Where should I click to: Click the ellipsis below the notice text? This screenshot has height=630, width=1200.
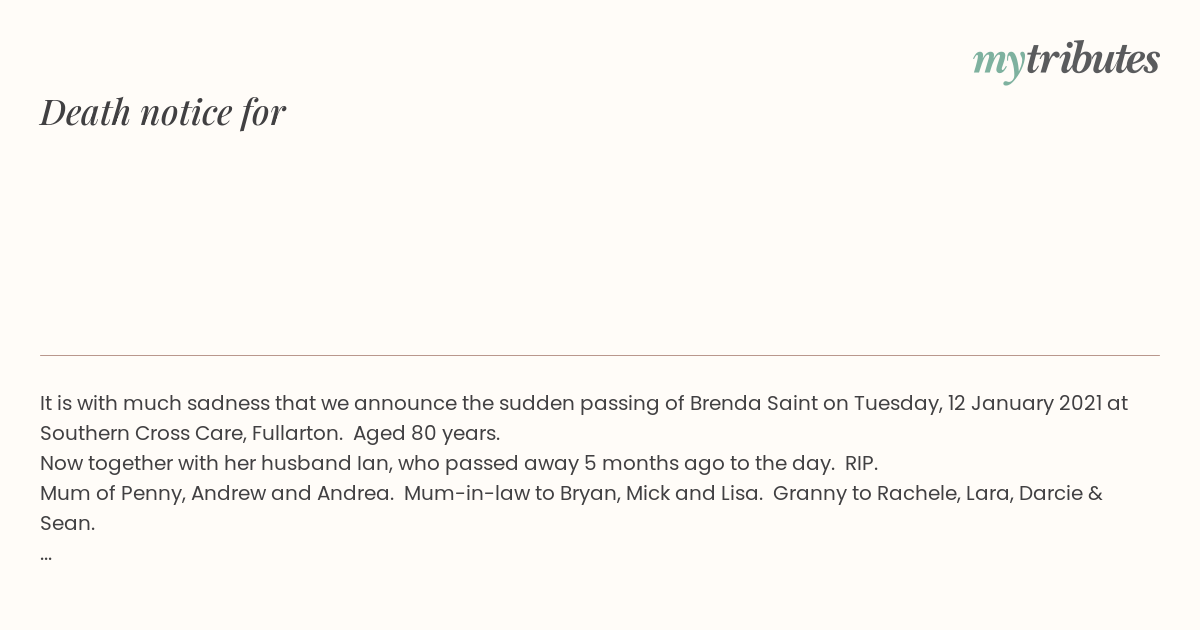pyautogui.click(x=46, y=554)
